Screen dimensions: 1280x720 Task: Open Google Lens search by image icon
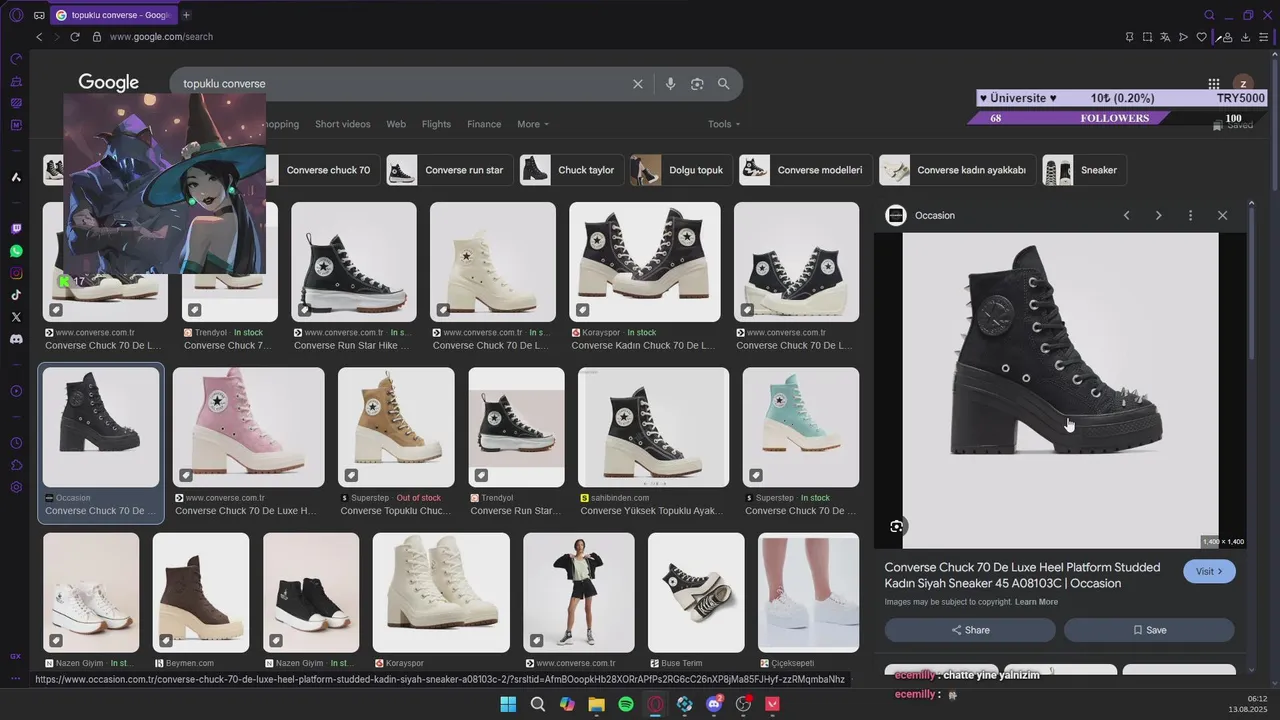[x=697, y=84]
